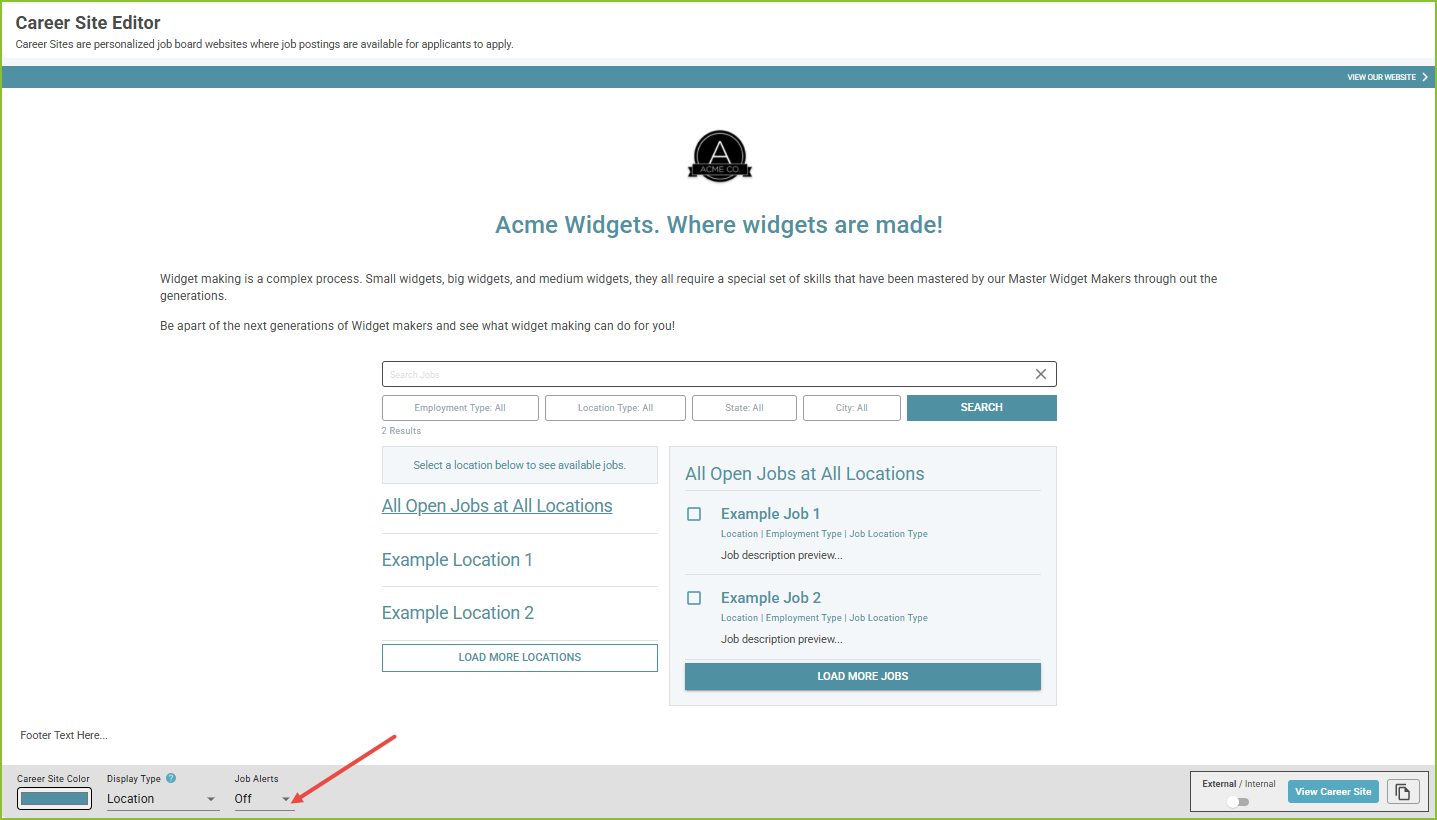Click the 'Be apart of the next generations' paragraph
Image resolution: width=1437 pixels, height=820 pixels.
[x=417, y=326]
